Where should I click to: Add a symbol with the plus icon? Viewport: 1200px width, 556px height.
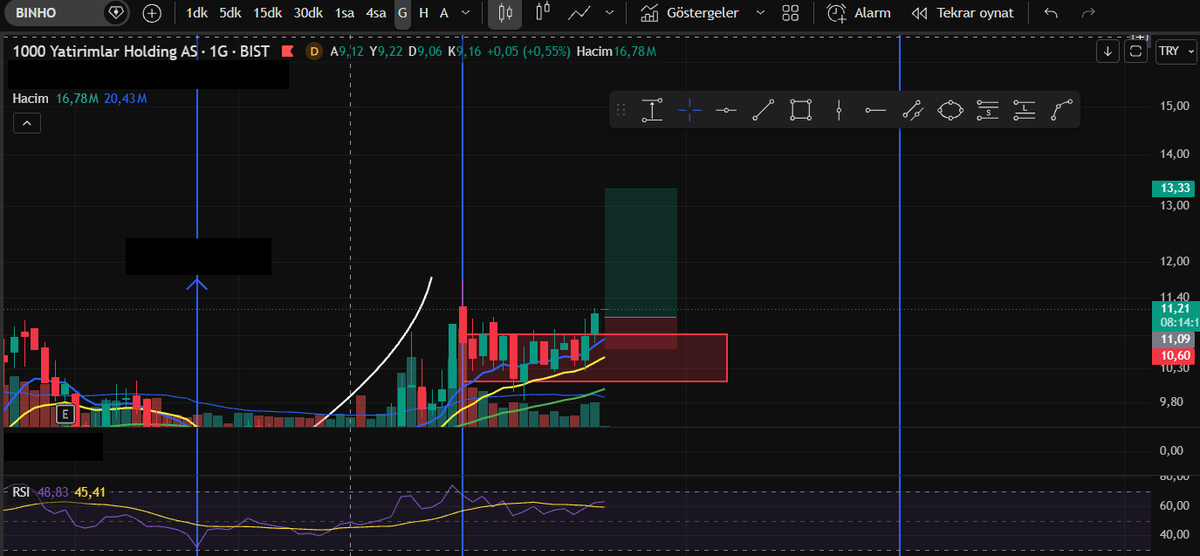(151, 13)
